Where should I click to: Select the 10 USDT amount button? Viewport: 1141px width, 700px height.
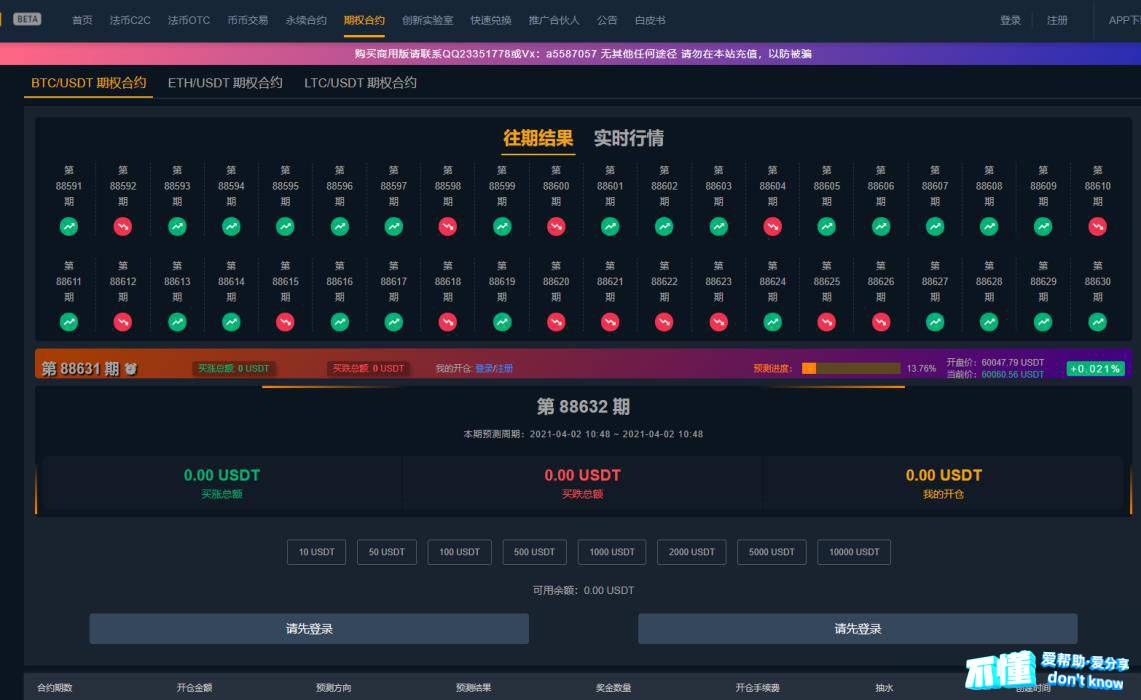click(x=316, y=552)
